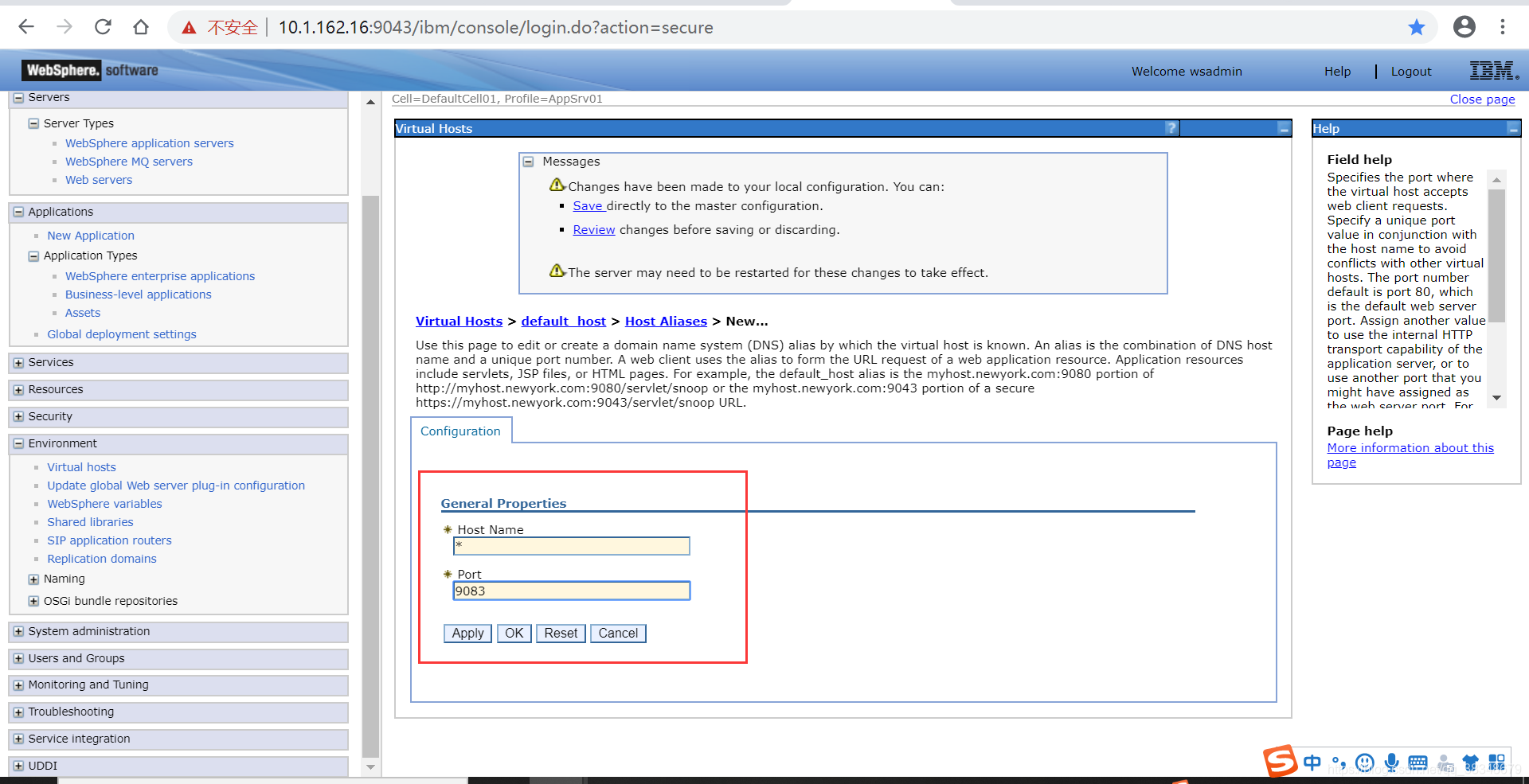Toggle Chinese input mode icon in IME bar
Viewport: 1529px width, 784px height.
[1312, 763]
